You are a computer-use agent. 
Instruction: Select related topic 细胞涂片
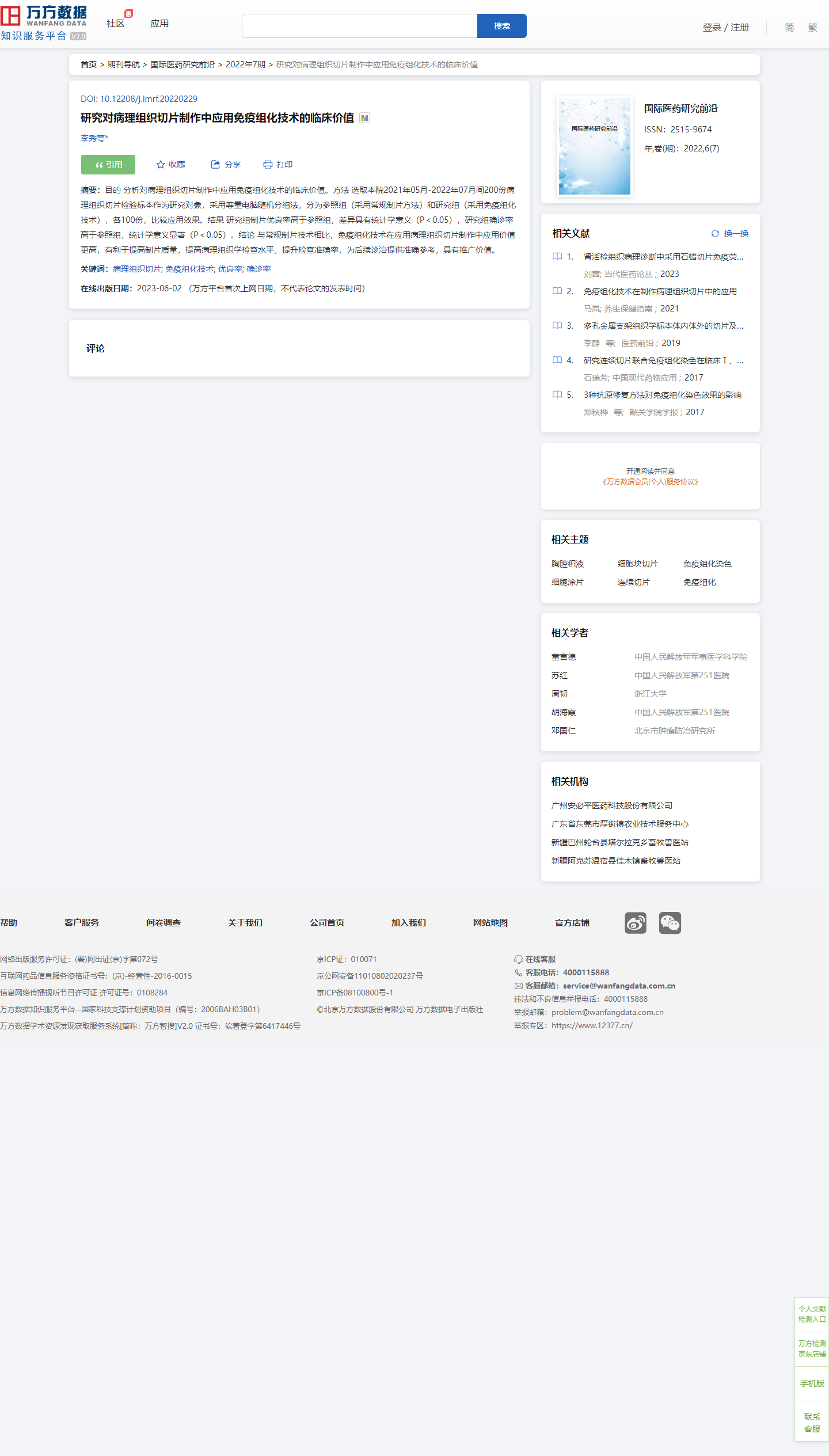point(568,583)
